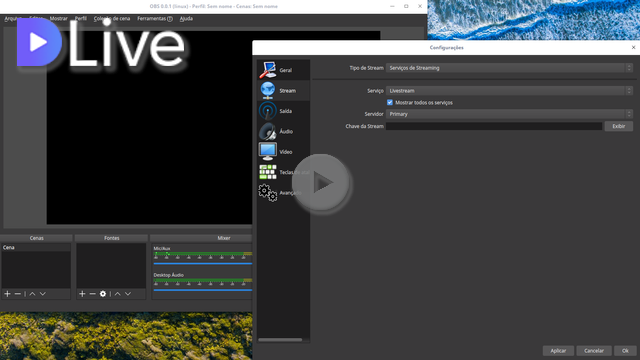This screenshot has height=360, width=640.
Task: Open the Saída output settings section
Action: pyautogui.click(x=283, y=111)
